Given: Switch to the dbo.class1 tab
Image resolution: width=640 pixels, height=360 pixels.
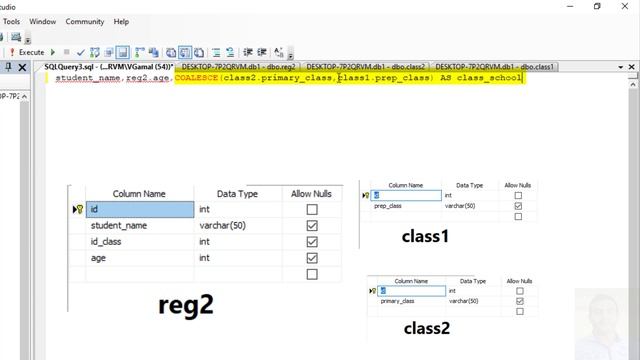Looking at the screenshot, I should [494, 67].
